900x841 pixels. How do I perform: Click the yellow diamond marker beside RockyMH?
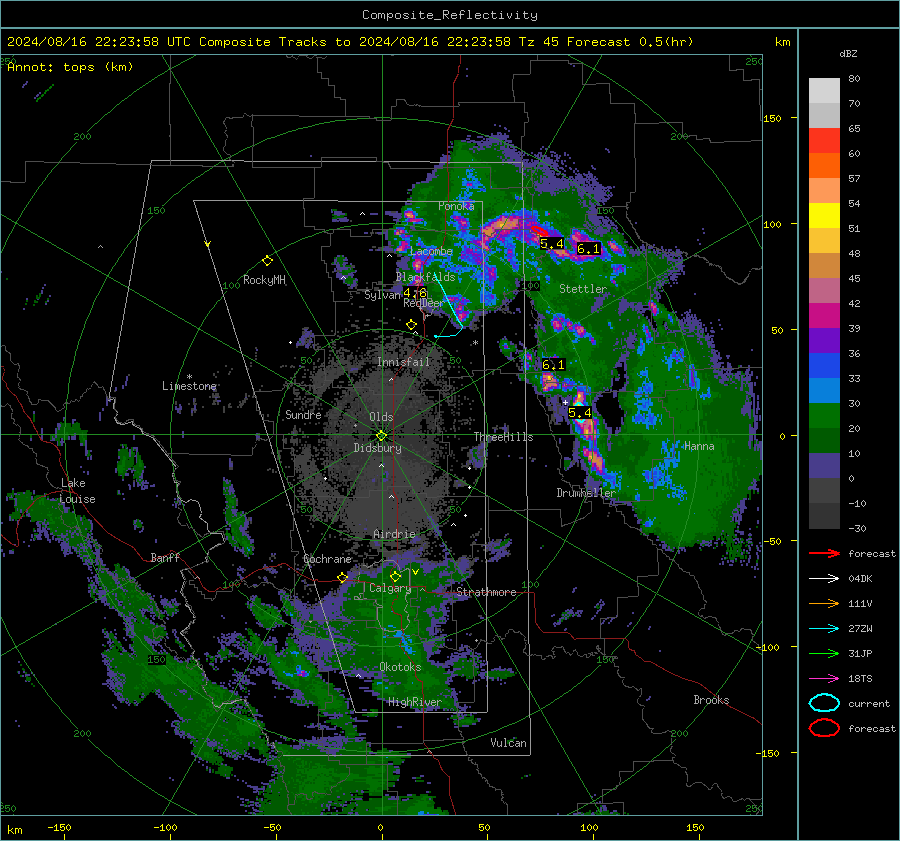267,261
